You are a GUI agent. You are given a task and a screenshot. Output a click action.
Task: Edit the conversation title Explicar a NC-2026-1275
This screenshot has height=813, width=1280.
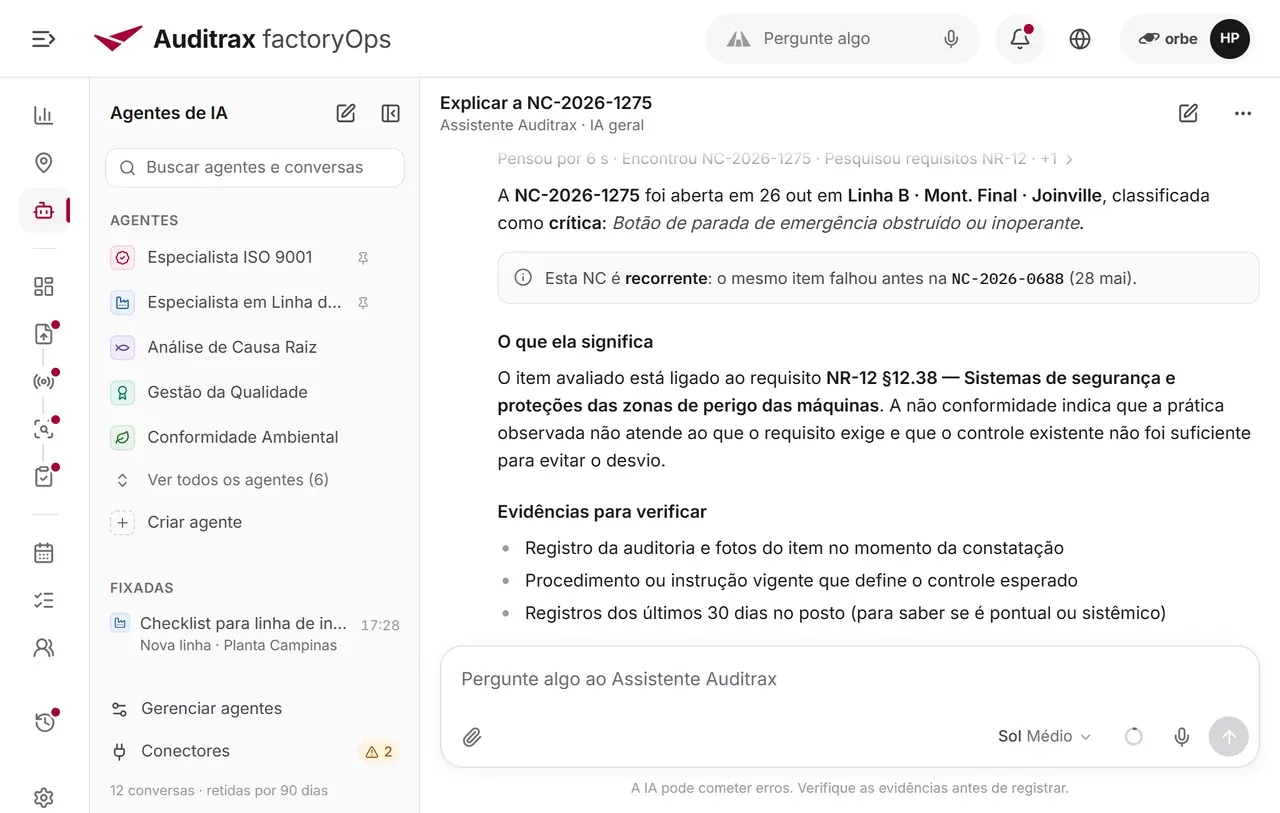click(1188, 113)
